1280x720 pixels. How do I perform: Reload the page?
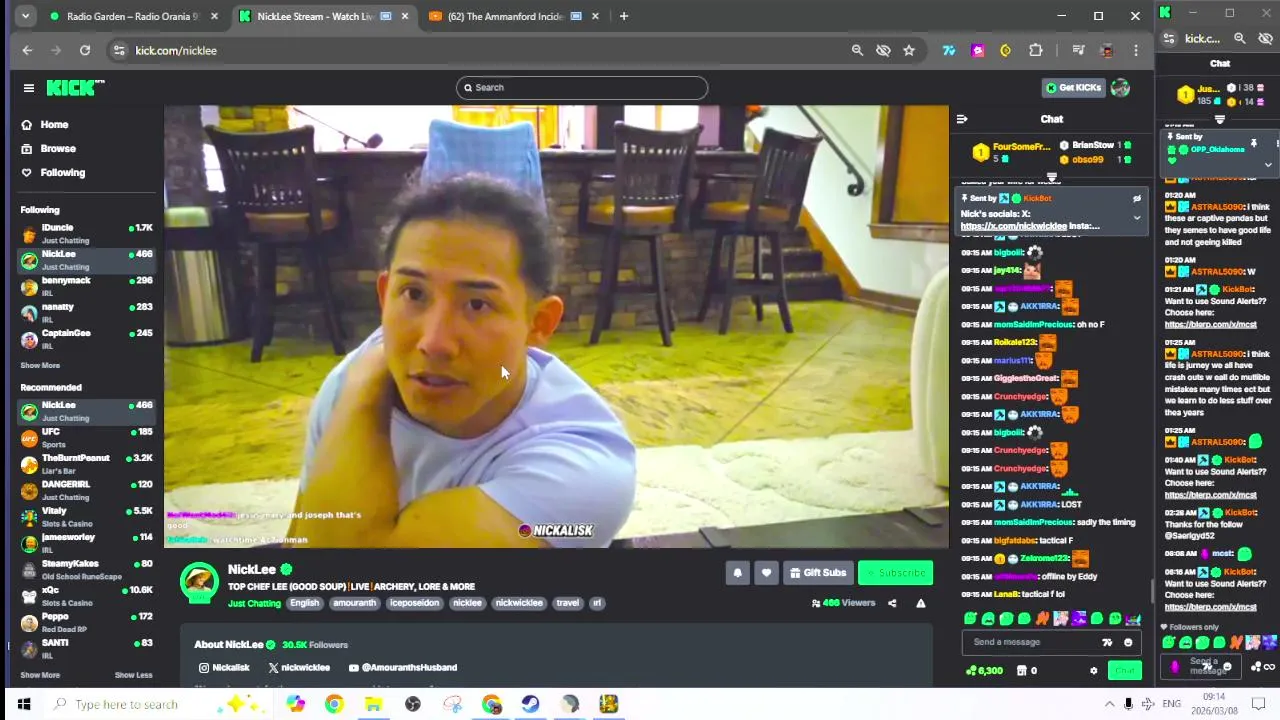85,50
